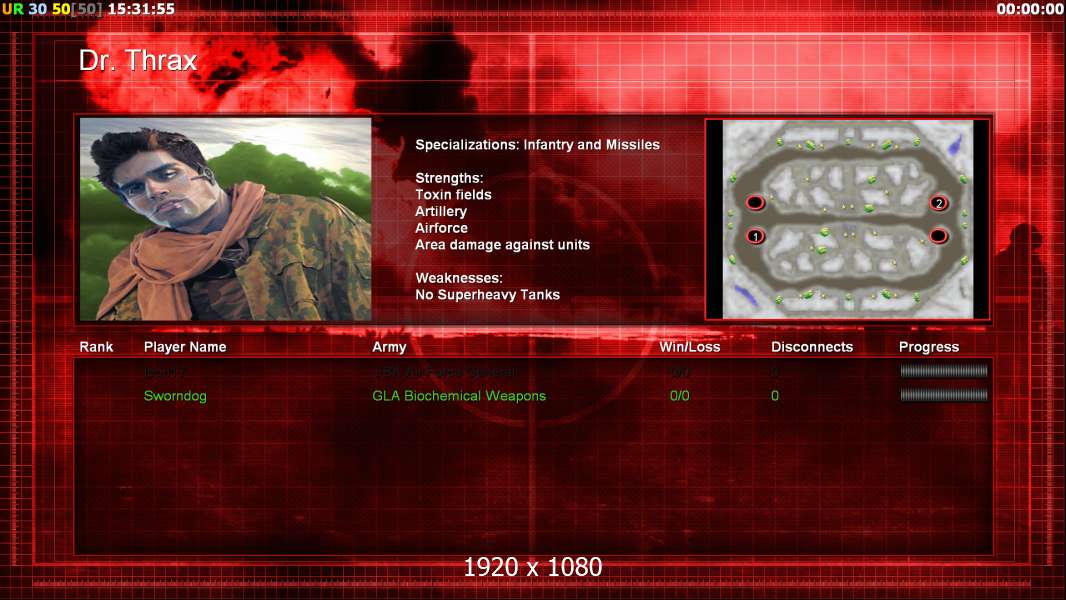This screenshot has height=600, width=1066.
Task: Click No Superheavy Tanks weakness
Action: [487, 295]
